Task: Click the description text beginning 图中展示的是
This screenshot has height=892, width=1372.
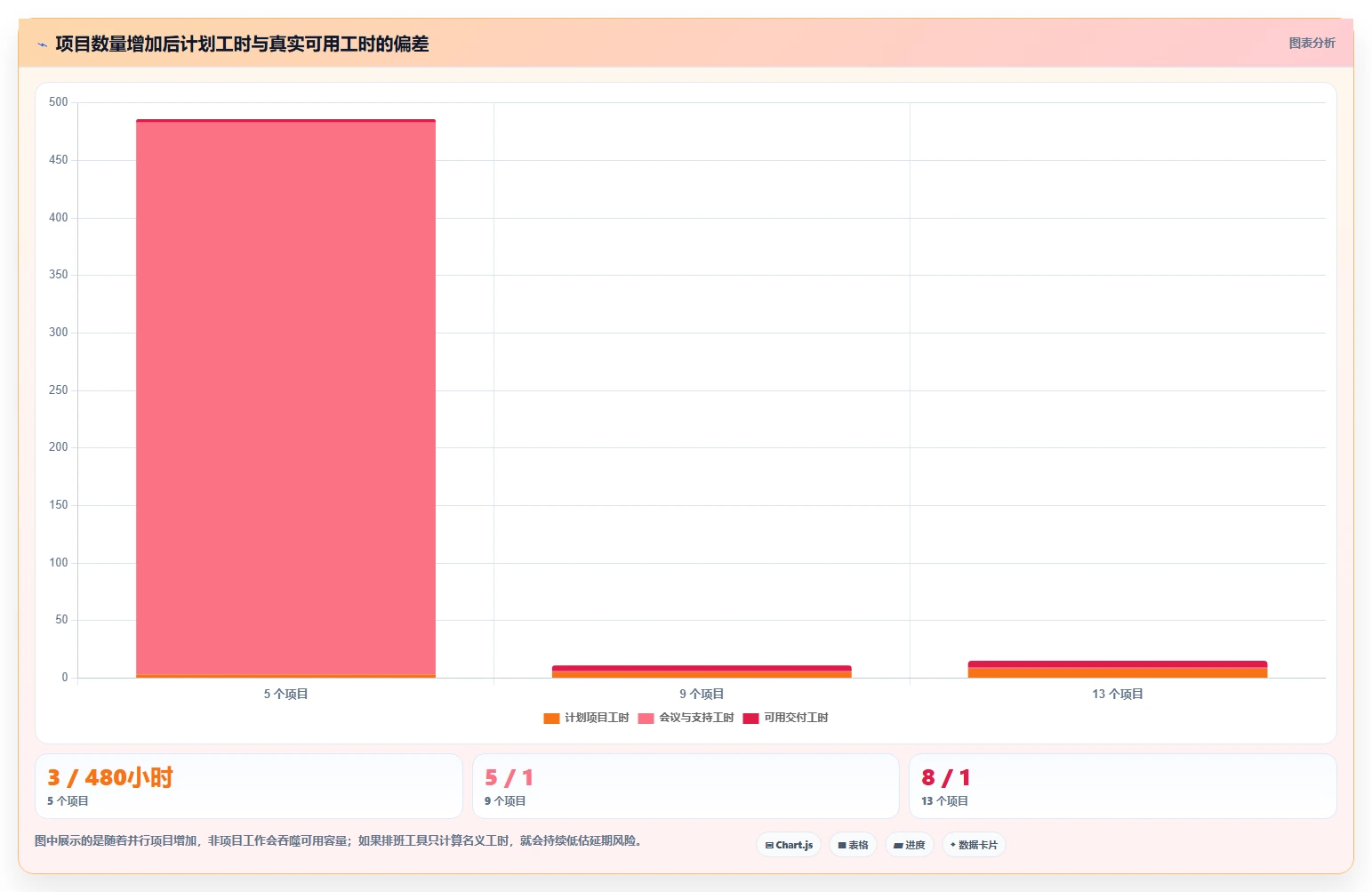Action: (x=338, y=840)
